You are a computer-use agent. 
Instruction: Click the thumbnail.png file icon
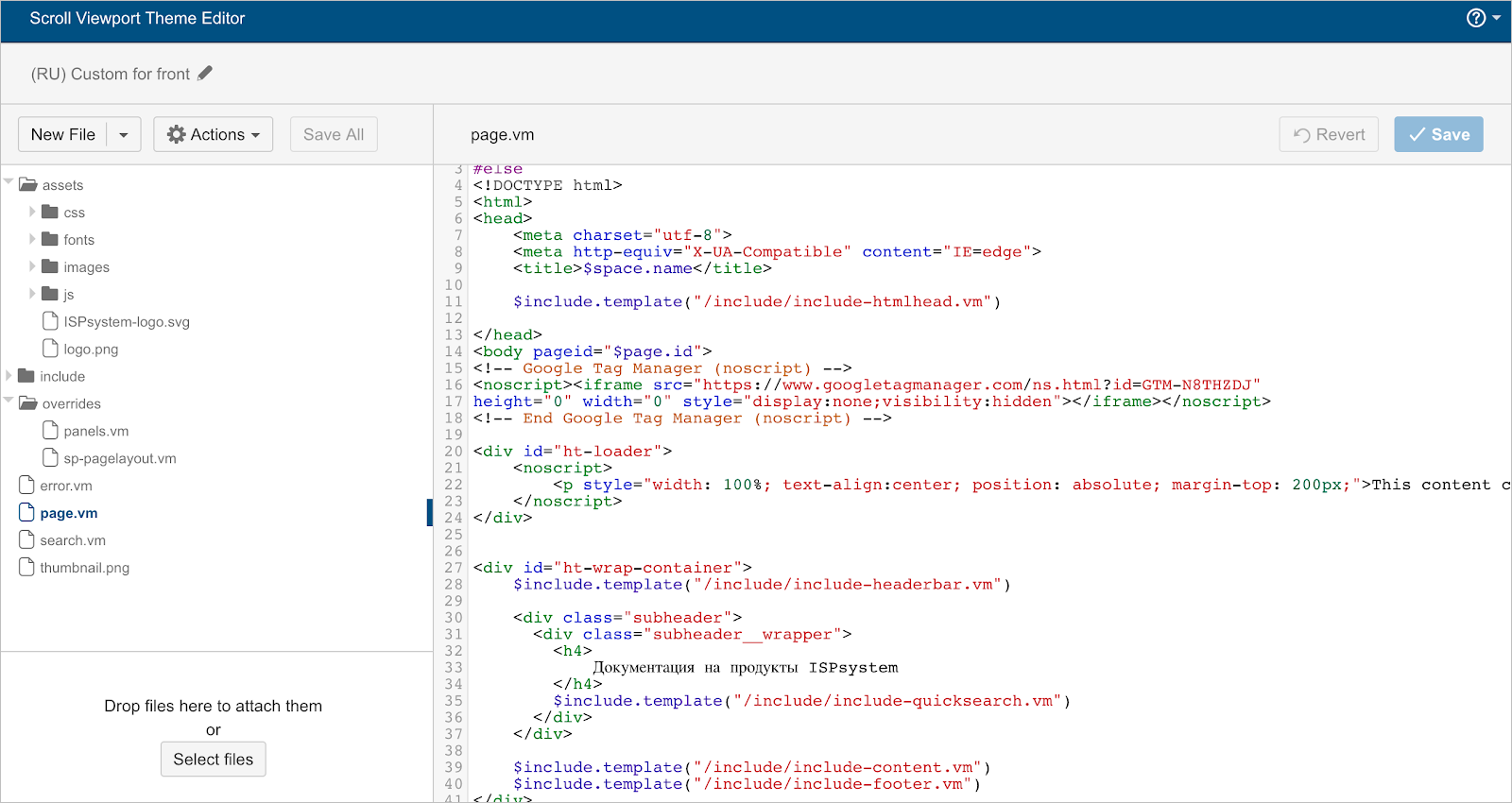(x=26, y=568)
